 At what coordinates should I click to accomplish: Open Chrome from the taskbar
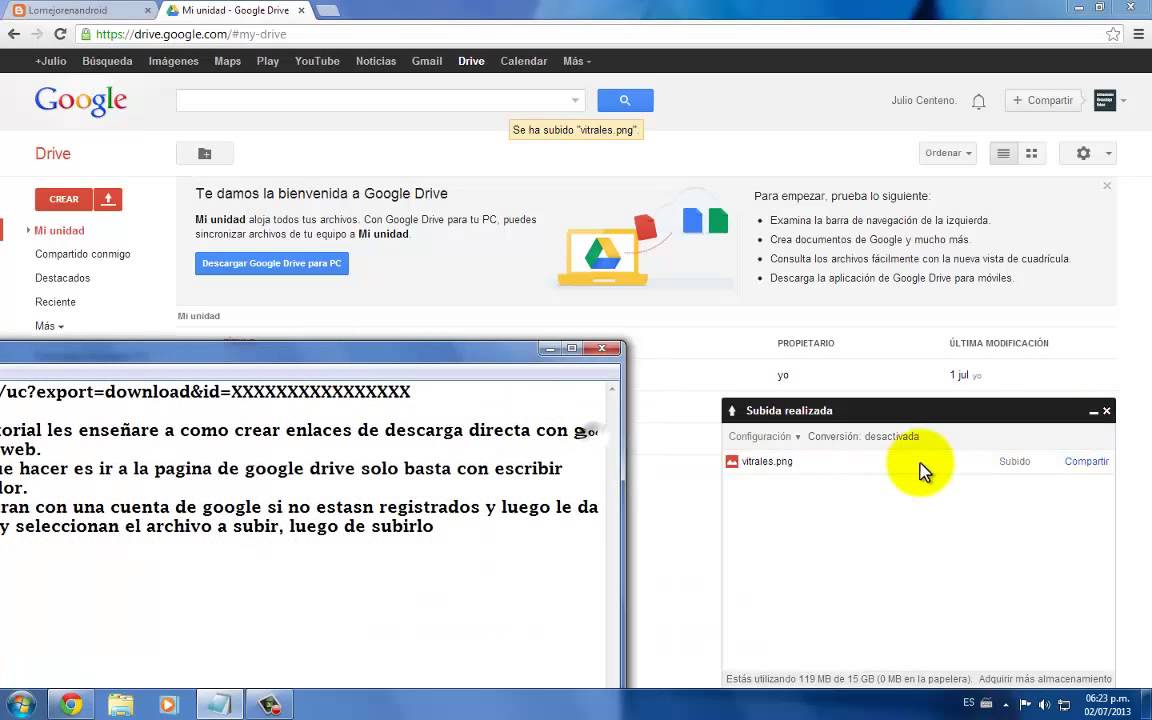(71, 705)
